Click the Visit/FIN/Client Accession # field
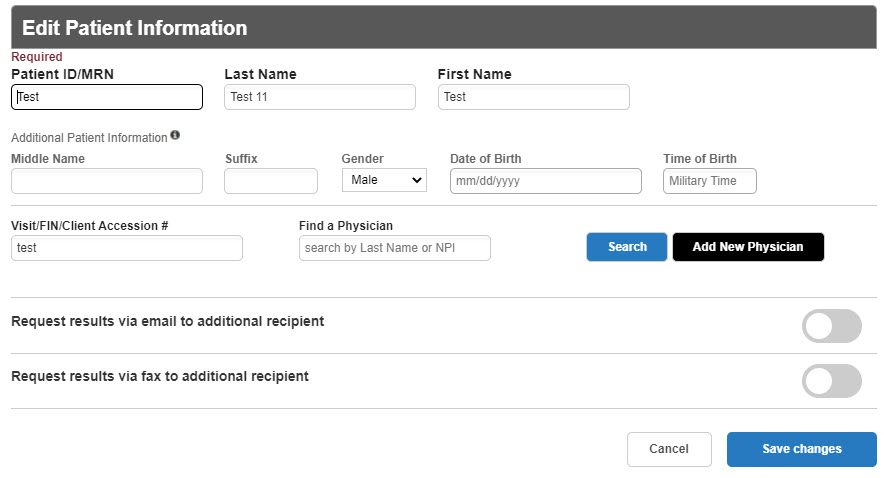 [x=127, y=248]
